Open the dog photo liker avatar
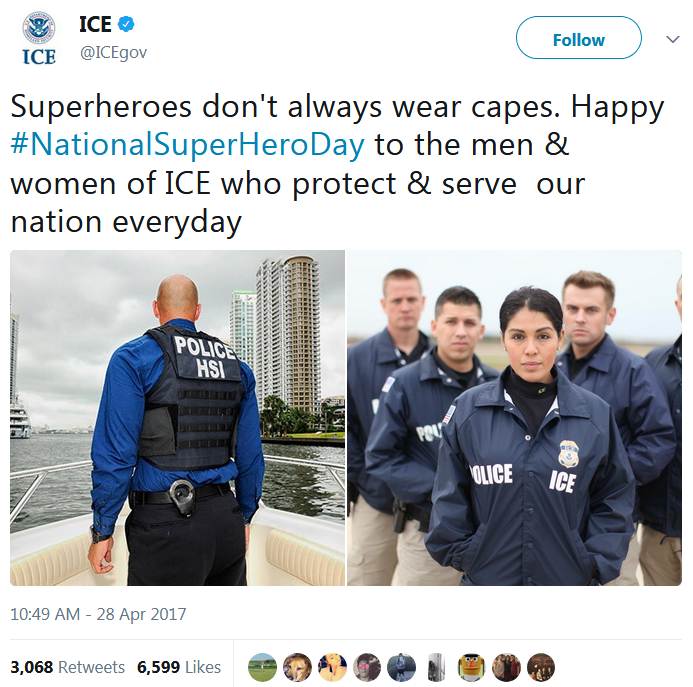The height and width of the screenshot is (687, 693). 297,667
